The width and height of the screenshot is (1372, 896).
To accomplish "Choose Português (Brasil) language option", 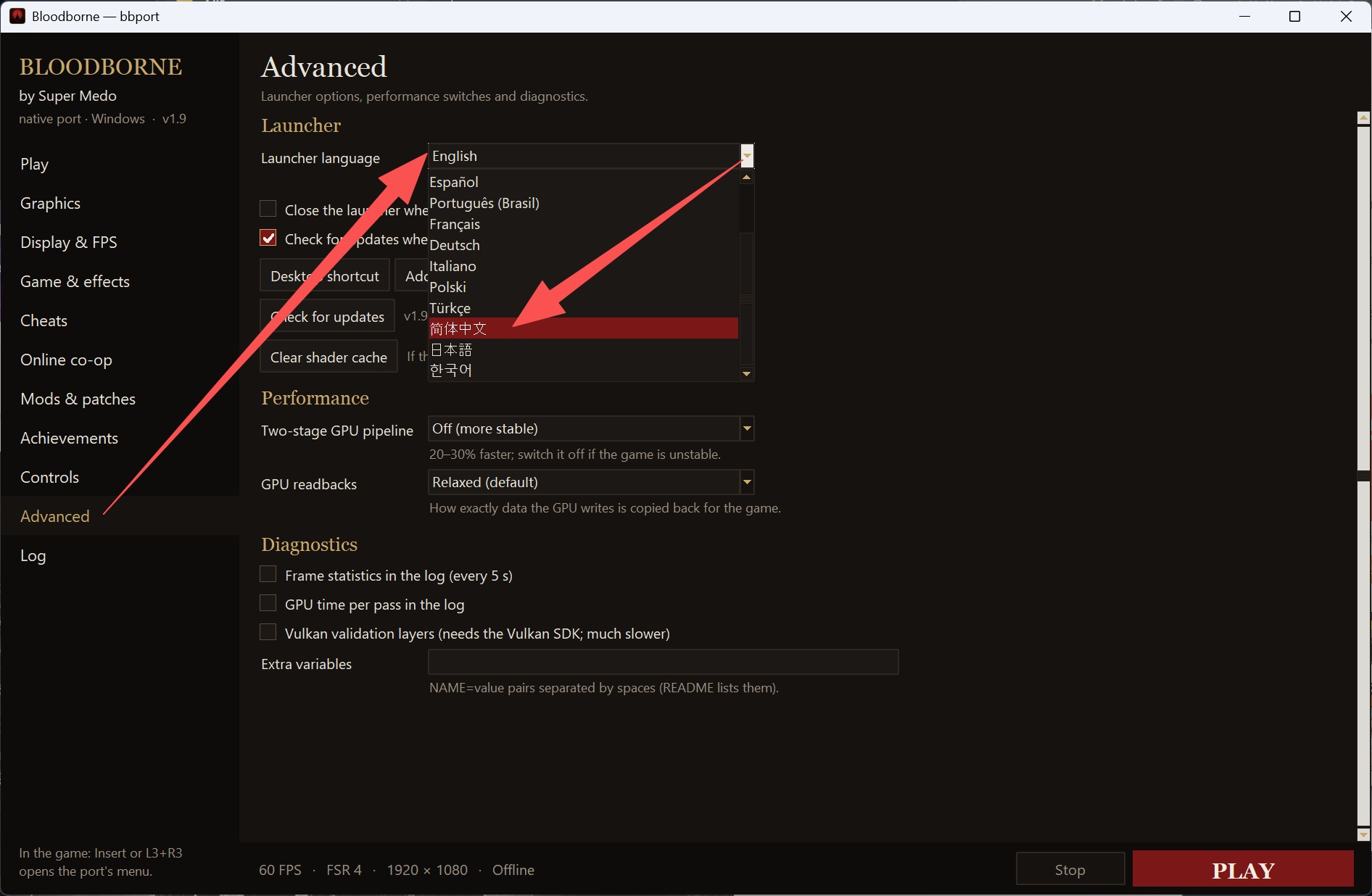I will point(584,203).
